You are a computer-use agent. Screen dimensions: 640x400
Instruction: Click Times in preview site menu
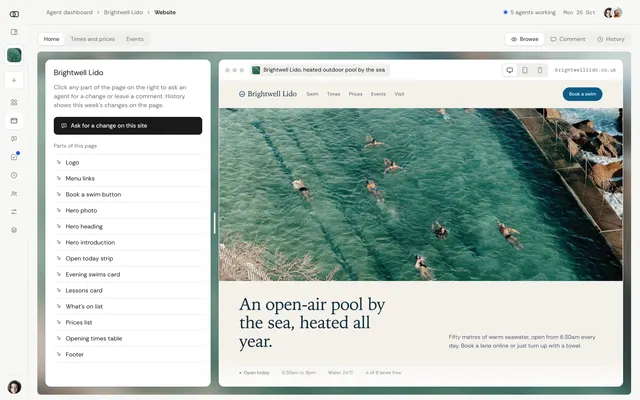coord(333,94)
